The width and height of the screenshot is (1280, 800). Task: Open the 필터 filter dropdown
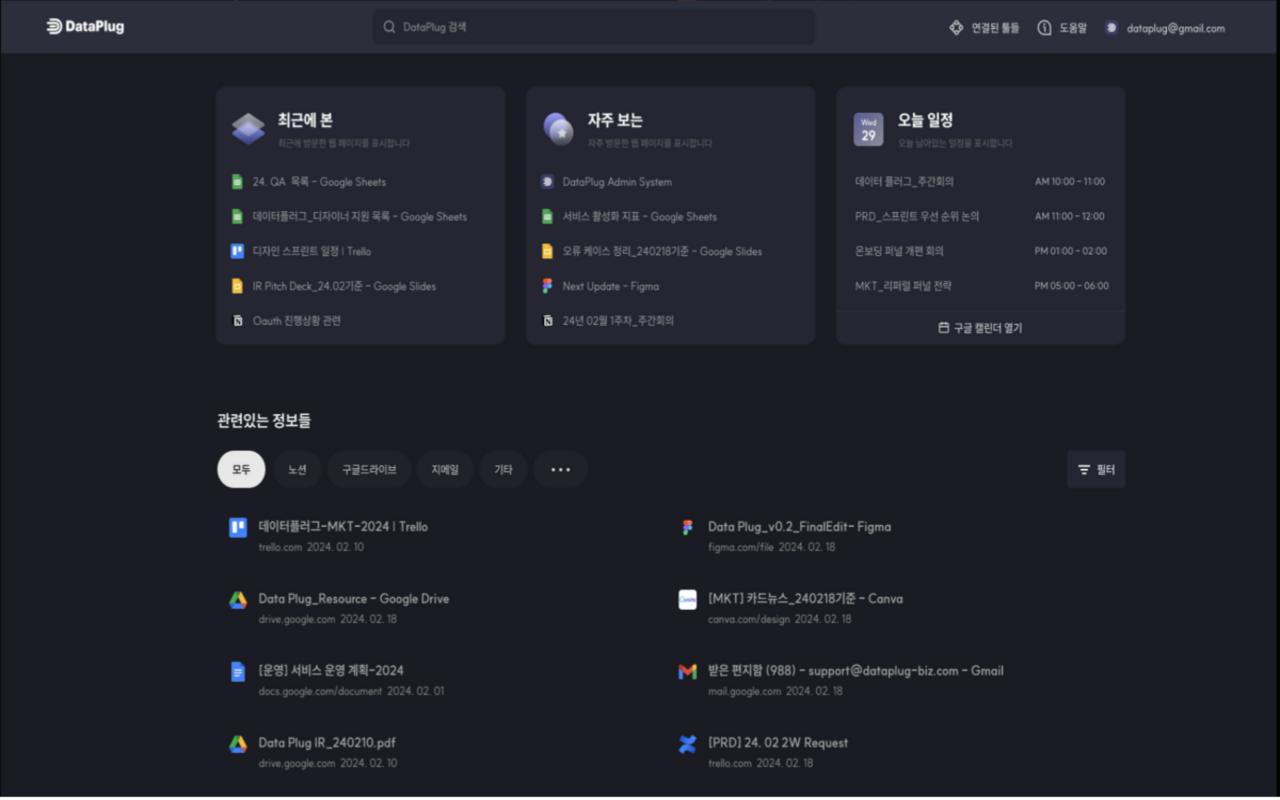tap(1096, 468)
